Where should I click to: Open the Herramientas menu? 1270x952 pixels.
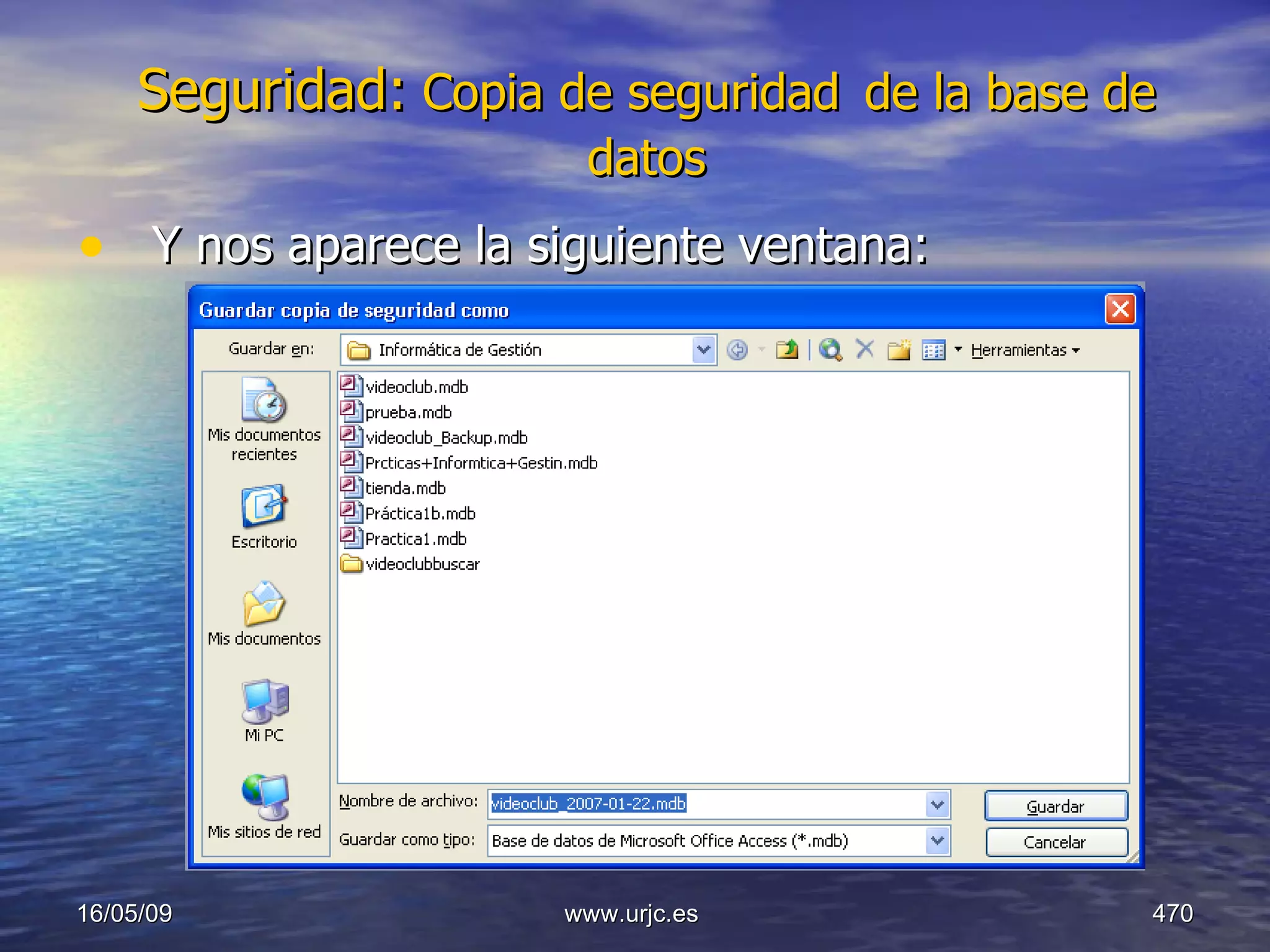click(x=1025, y=350)
